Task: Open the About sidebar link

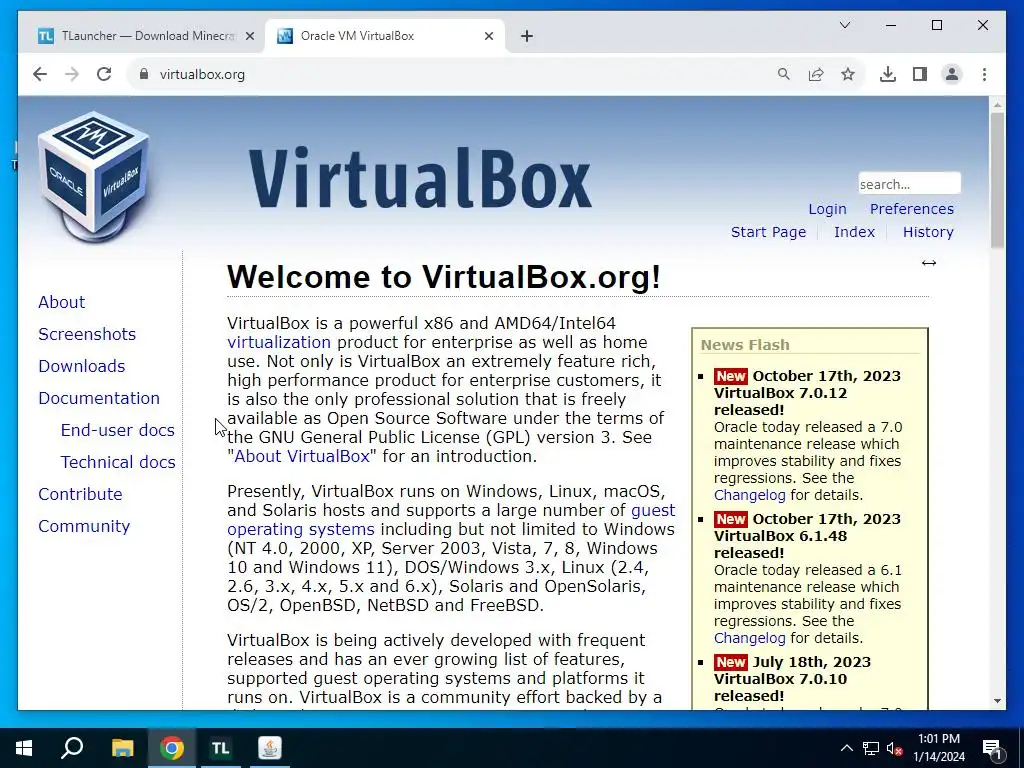Action: (61, 302)
